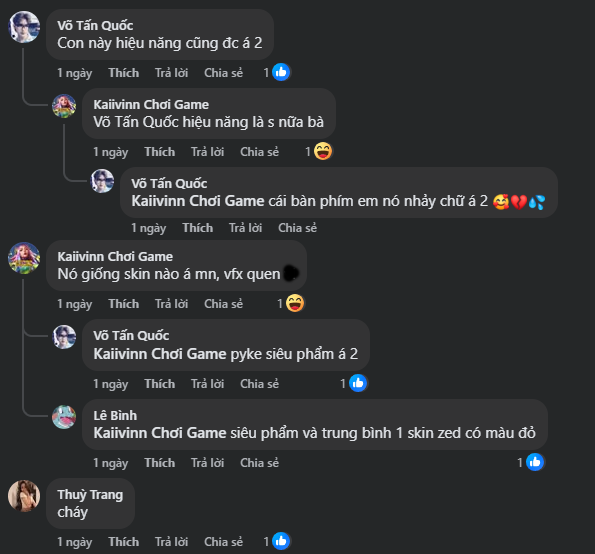Image resolution: width=595 pixels, height=554 pixels.
Task: Click Thích under 'bàn phím em nó nhảy chữ' reply
Action: pos(198,228)
